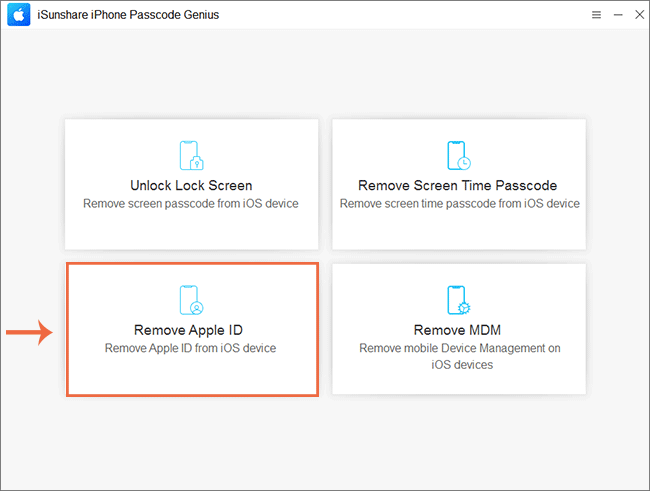Image resolution: width=650 pixels, height=491 pixels.
Task: Minimize the iSunshare window
Action: point(618,15)
